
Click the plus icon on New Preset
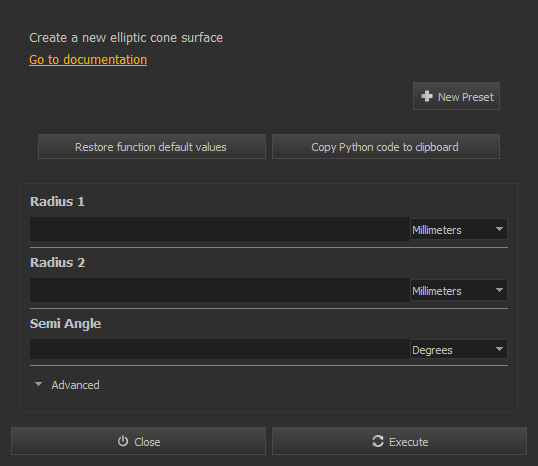(x=427, y=96)
